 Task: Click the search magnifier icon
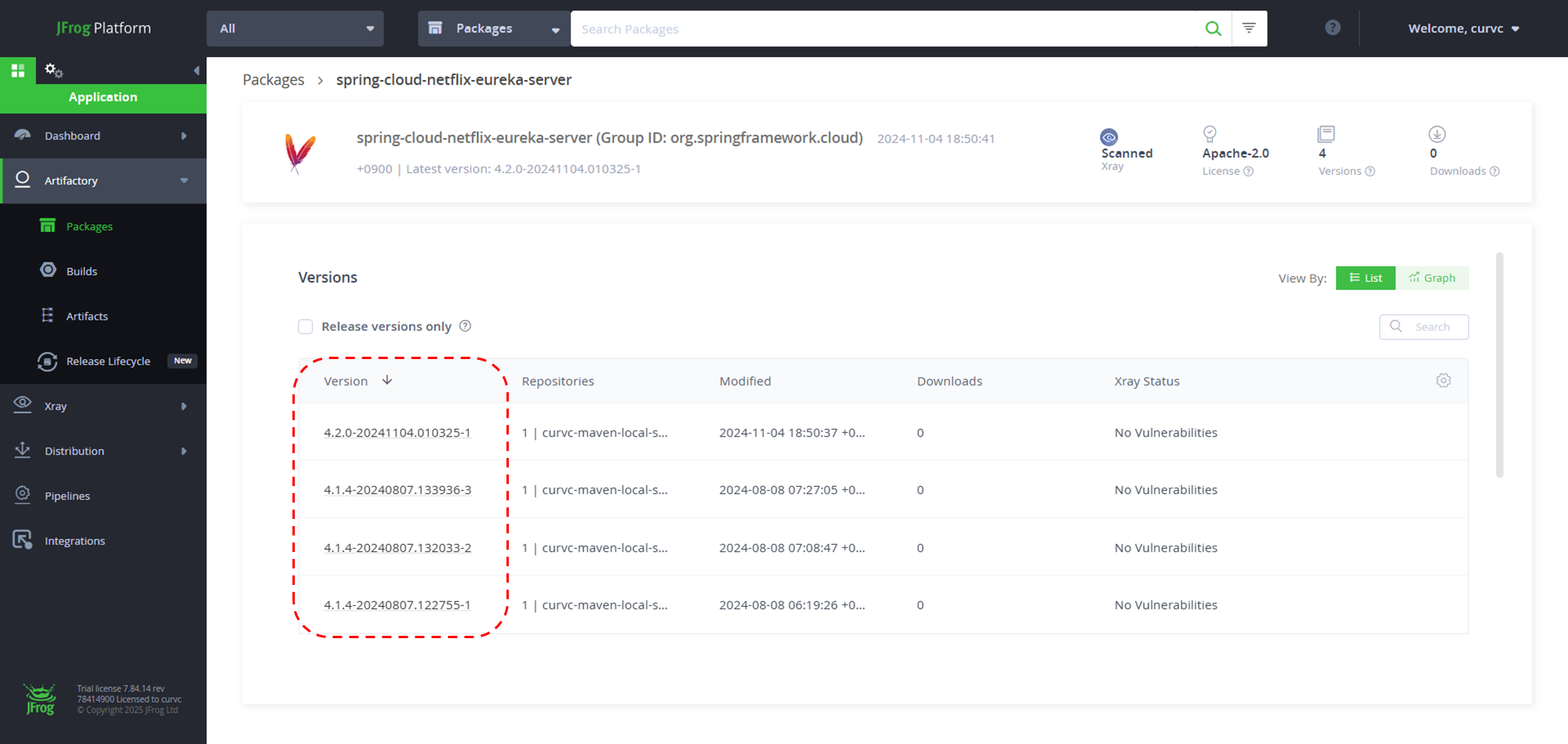pos(1213,28)
